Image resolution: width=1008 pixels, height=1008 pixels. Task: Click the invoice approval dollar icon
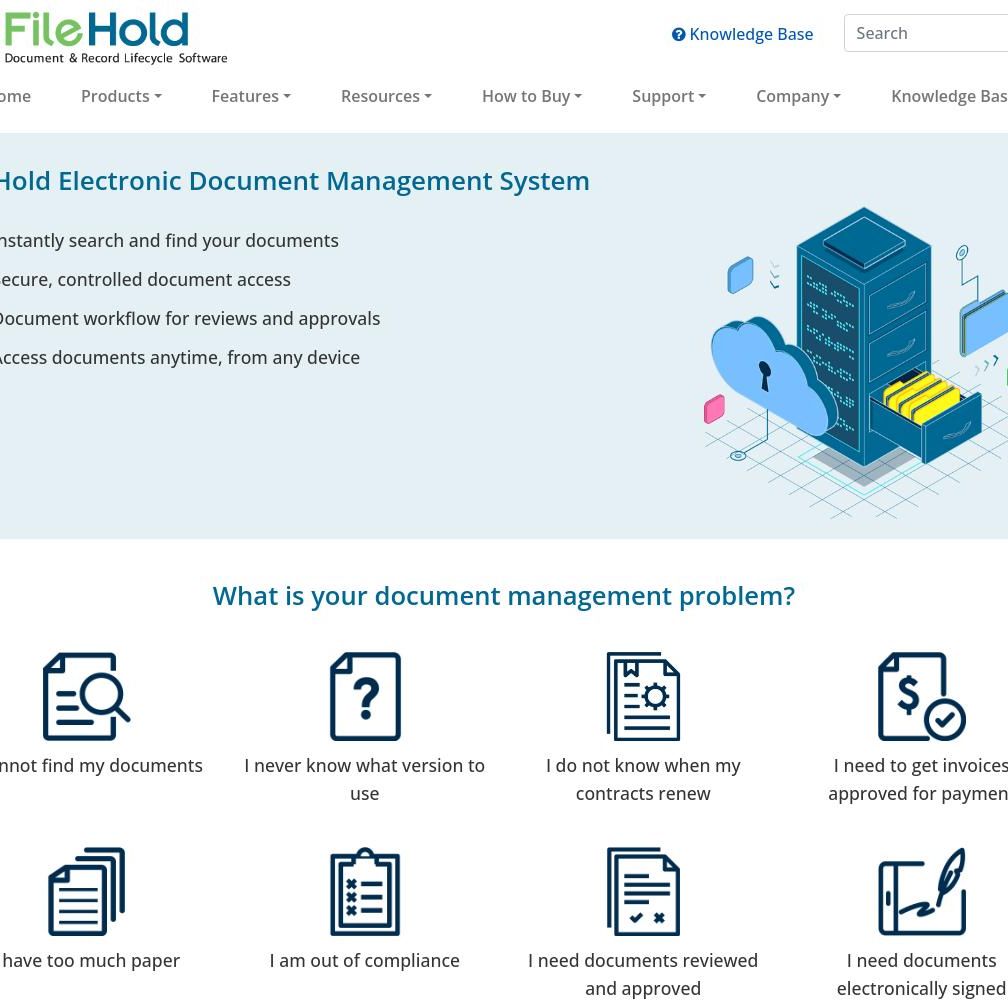coord(921,696)
